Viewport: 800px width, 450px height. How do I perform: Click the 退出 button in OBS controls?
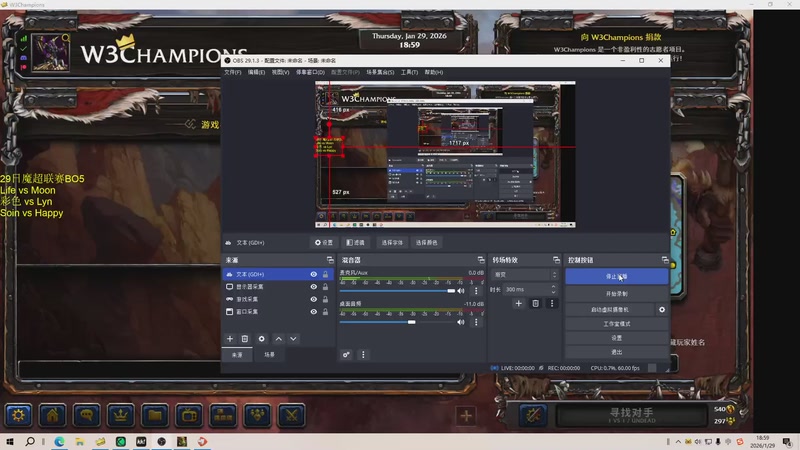(x=616, y=352)
